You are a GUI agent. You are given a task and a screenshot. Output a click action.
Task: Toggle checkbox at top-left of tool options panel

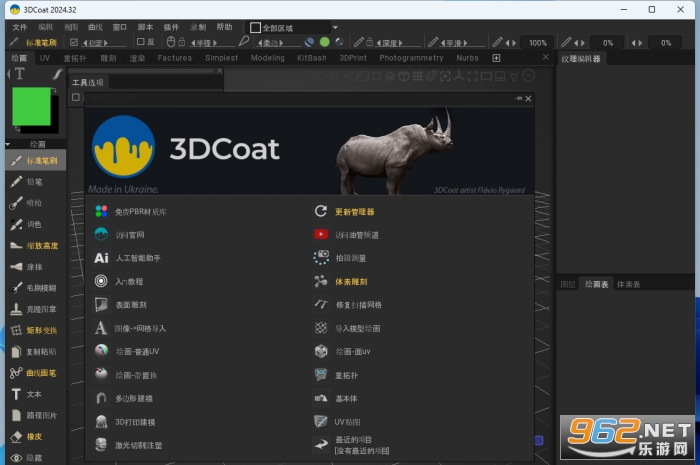coord(76,97)
